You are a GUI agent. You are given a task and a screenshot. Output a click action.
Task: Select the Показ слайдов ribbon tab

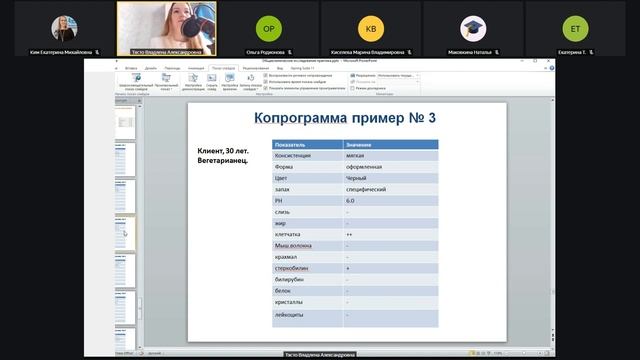pos(223,68)
